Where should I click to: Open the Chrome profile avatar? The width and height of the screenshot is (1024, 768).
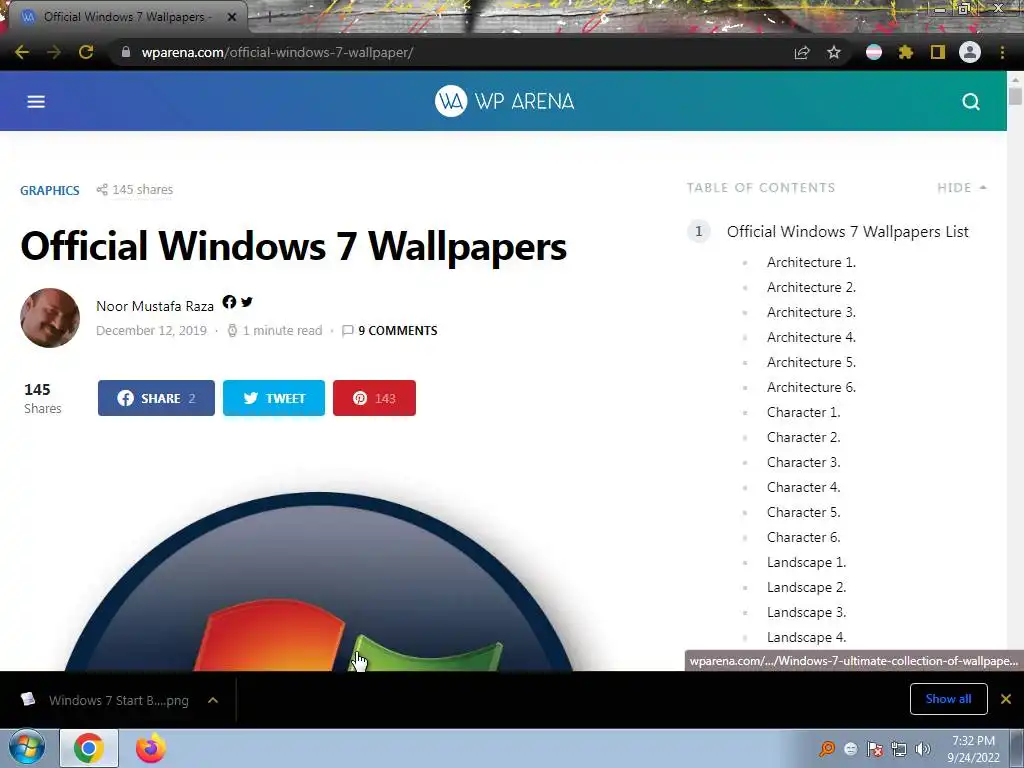(x=970, y=52)
